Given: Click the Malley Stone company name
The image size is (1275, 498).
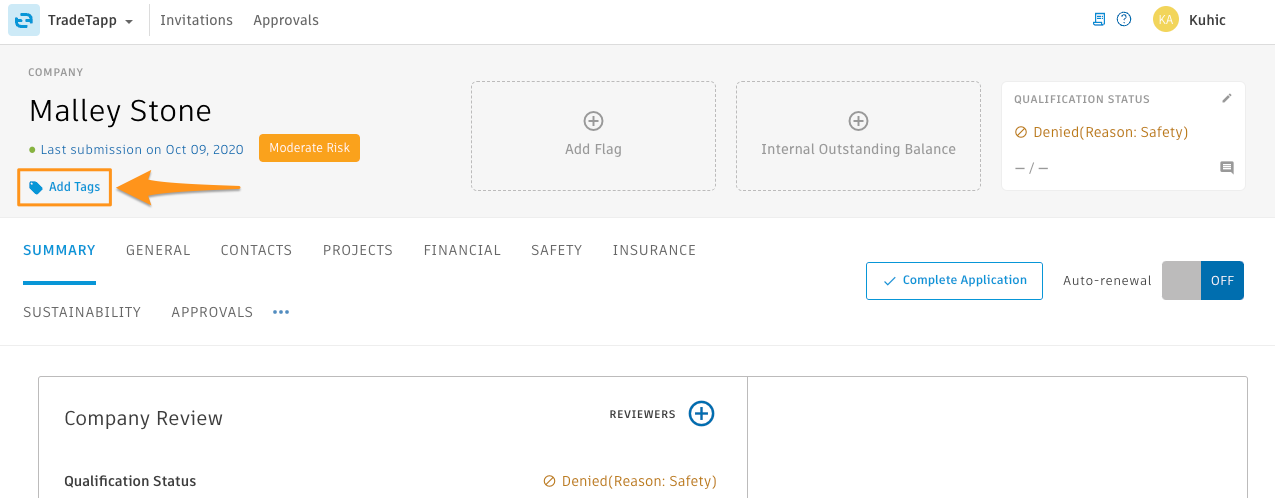Looking at the screenshot, I should (120, 110).
